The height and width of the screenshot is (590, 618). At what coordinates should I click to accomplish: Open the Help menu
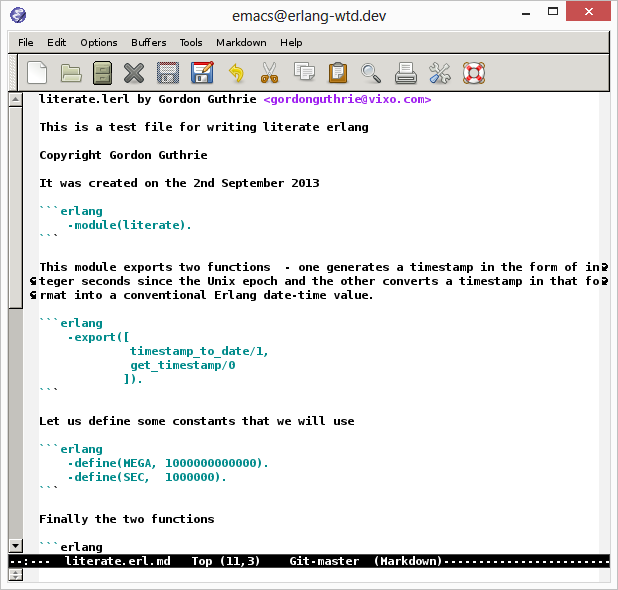(291, 43)
